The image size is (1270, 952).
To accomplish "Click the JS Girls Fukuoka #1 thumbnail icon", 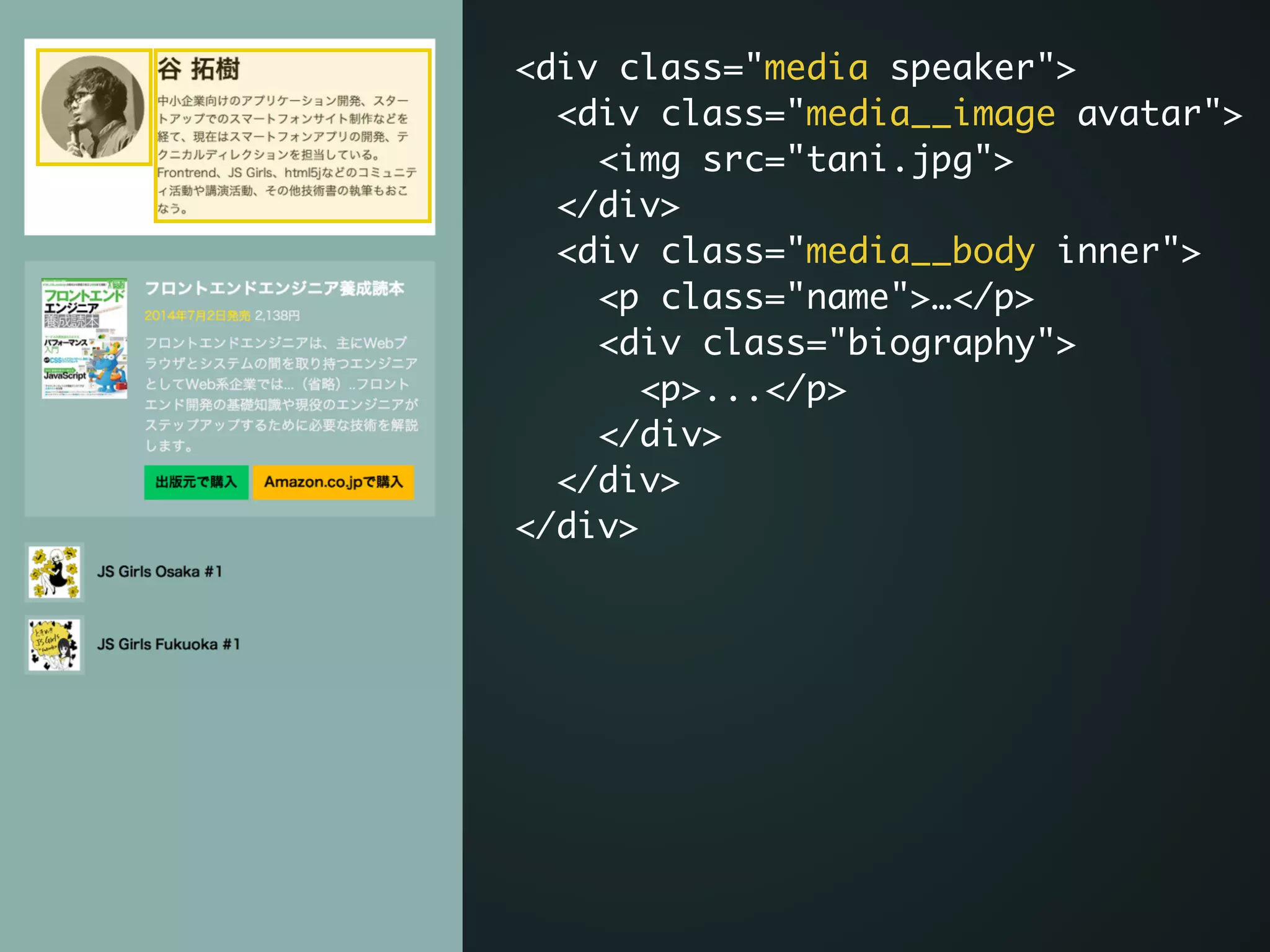I will coord(55,645).
